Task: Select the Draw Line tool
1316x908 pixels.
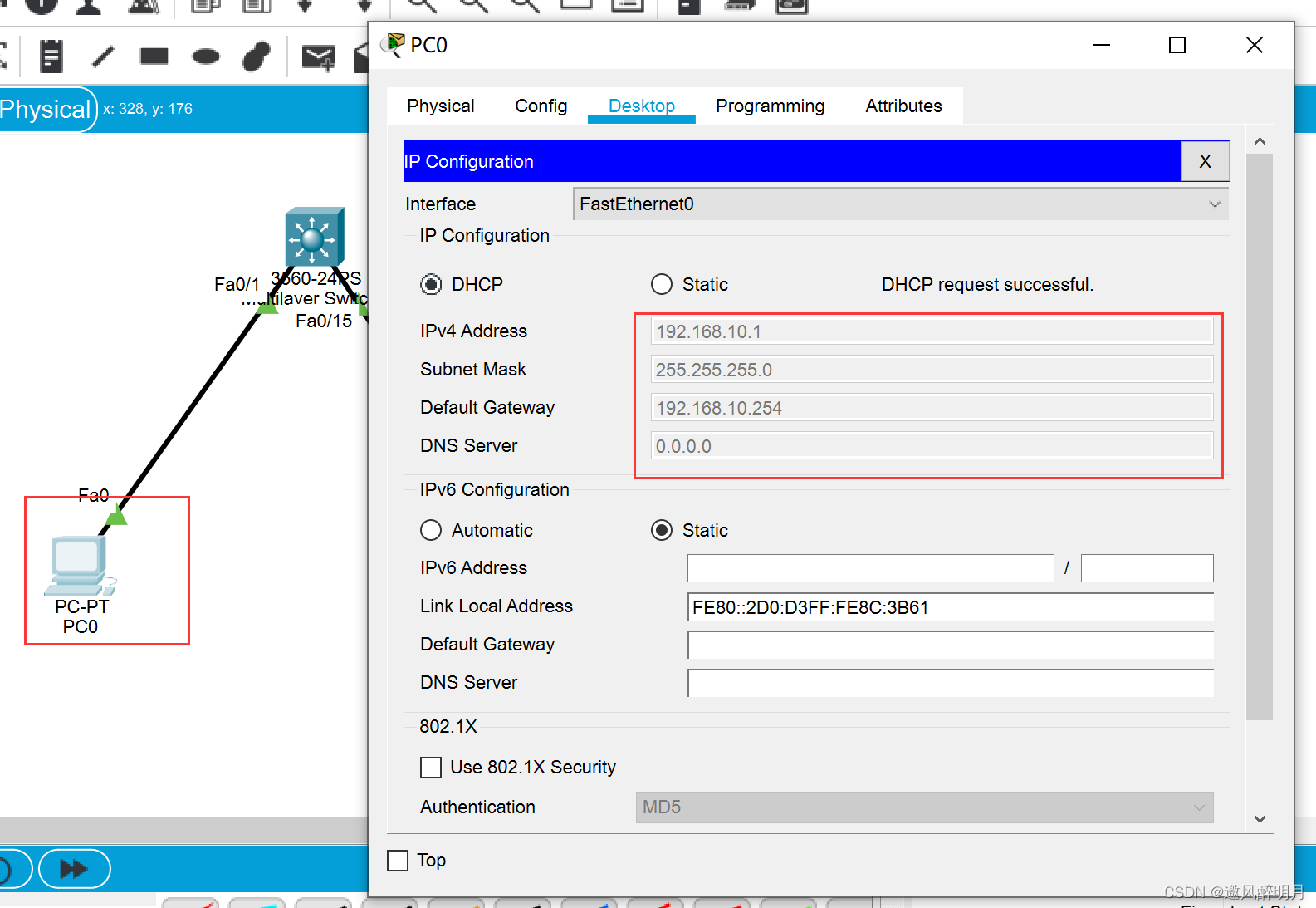Action: pyautogui.click(x=103, y=56)
